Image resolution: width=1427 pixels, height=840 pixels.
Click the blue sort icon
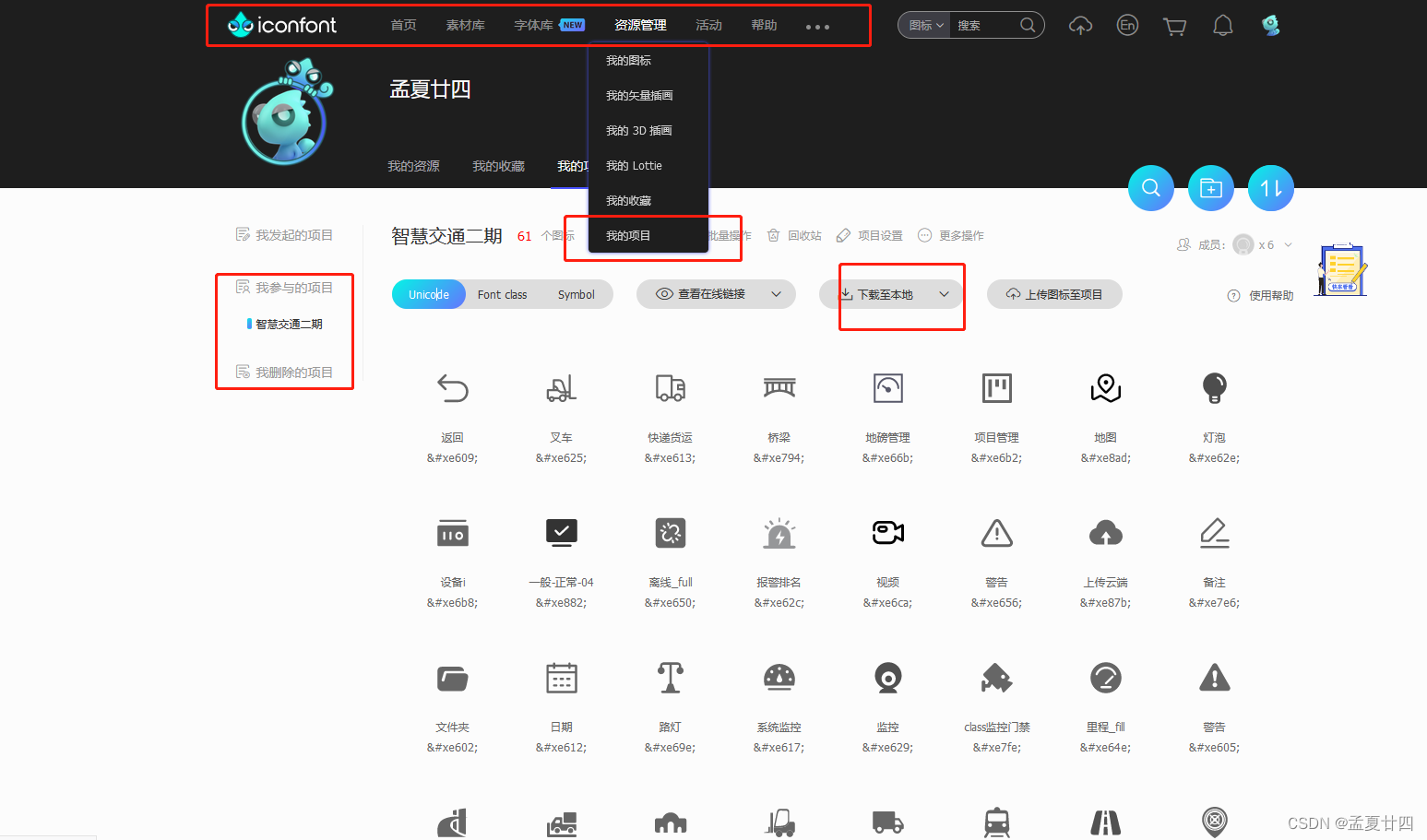pos(1270,187)
